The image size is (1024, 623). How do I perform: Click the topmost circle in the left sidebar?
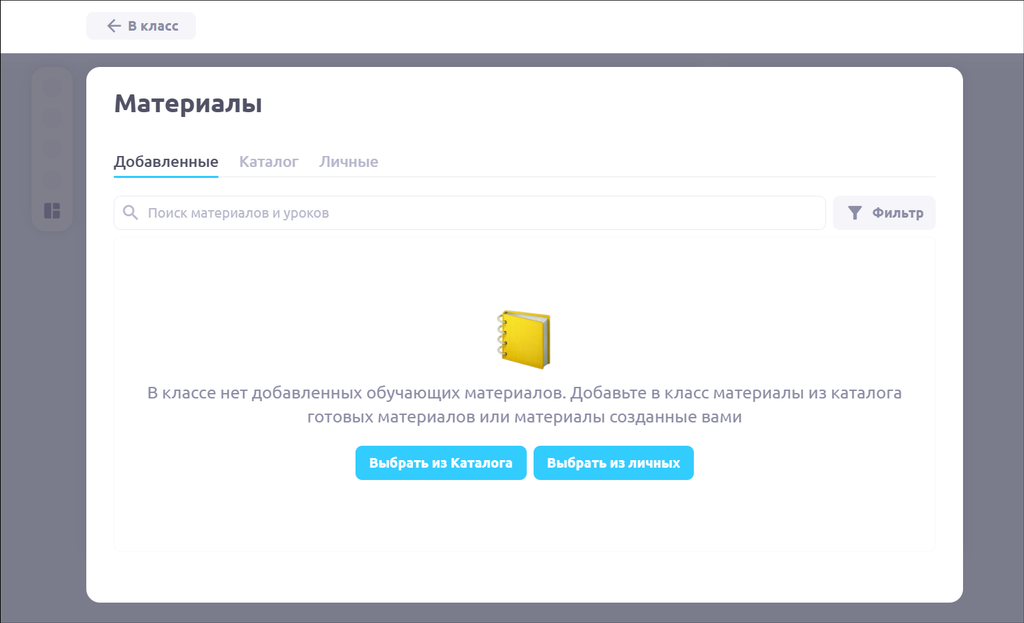point(52,88)
